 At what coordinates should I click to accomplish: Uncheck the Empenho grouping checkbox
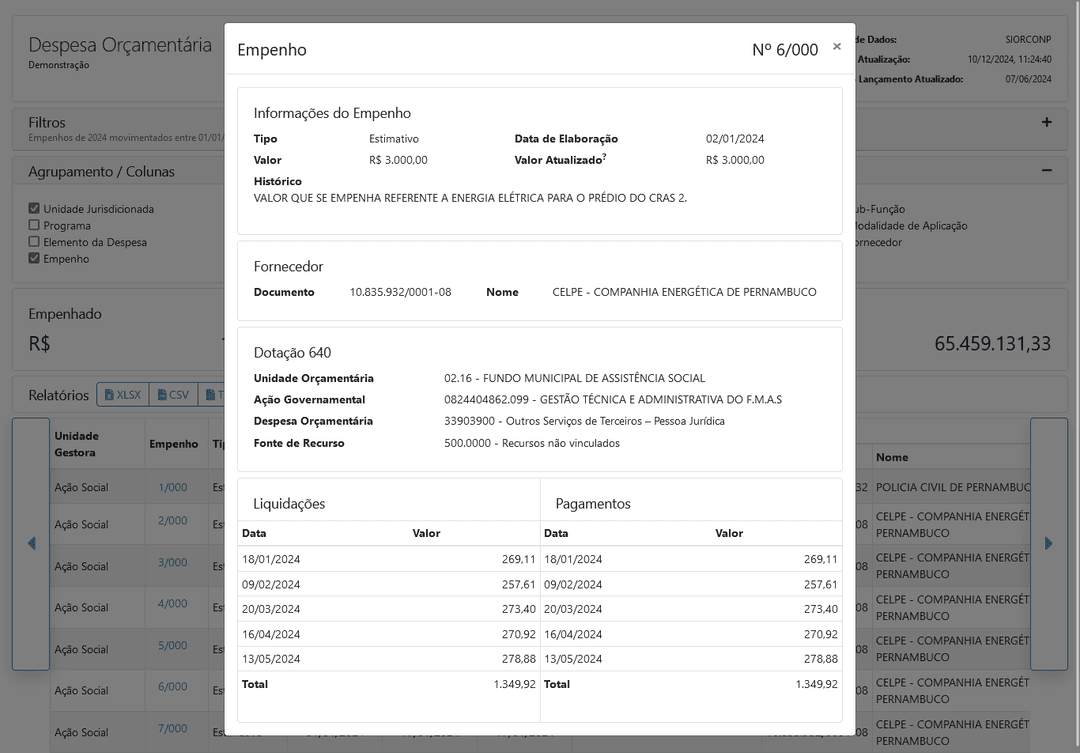(x=34, y=258)
